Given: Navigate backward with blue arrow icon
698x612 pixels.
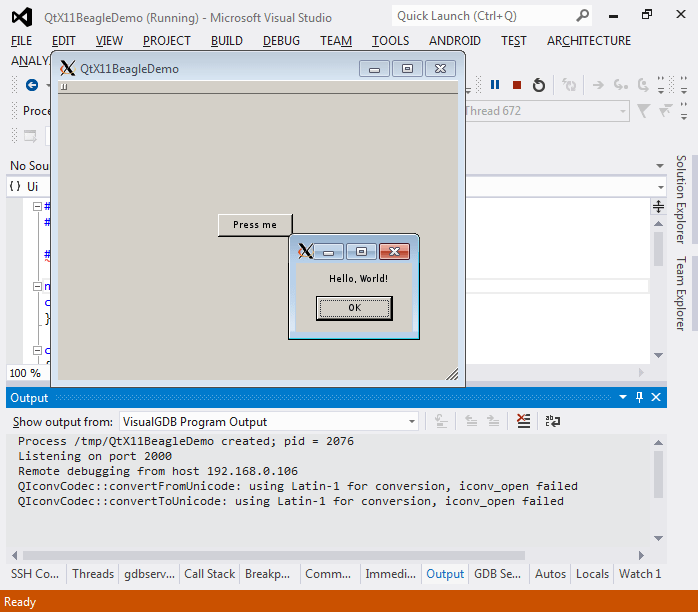Looking at the screenshot, I should (x=32, y=85).
